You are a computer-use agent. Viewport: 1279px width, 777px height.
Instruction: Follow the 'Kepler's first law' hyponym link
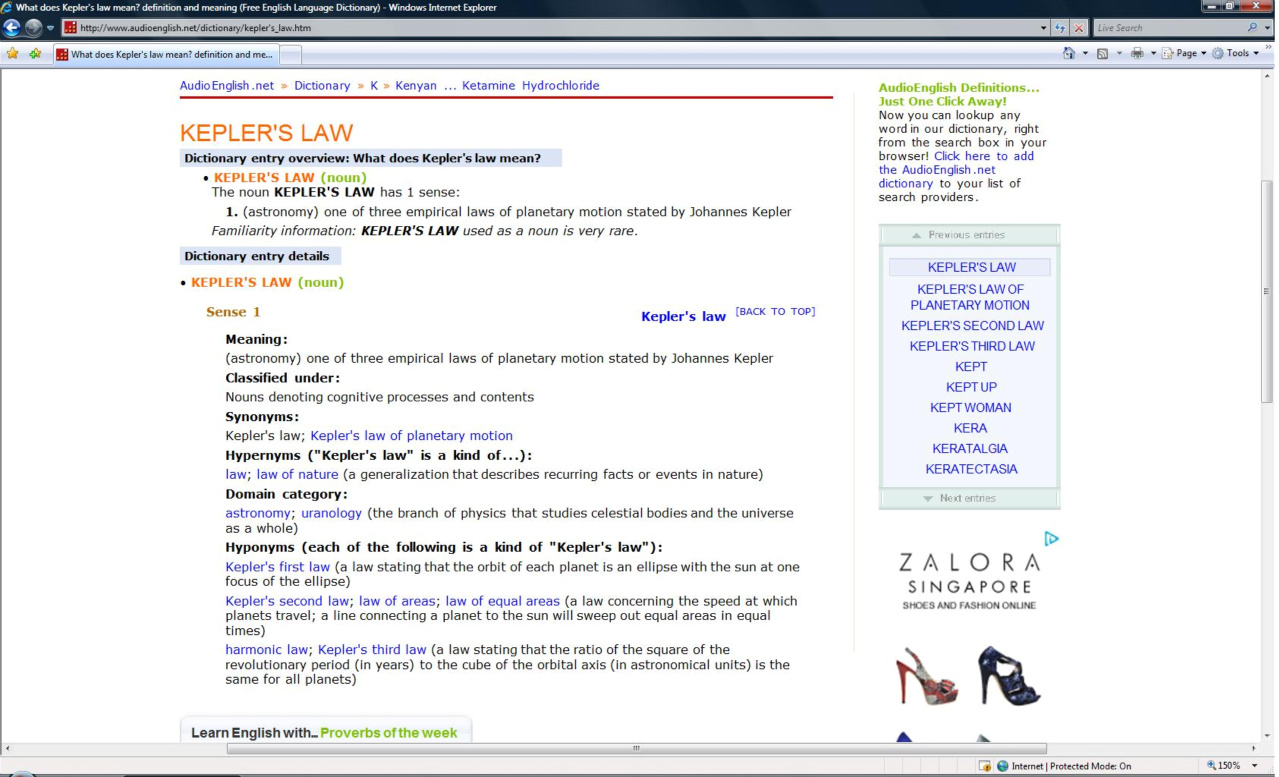click(277, 567)
